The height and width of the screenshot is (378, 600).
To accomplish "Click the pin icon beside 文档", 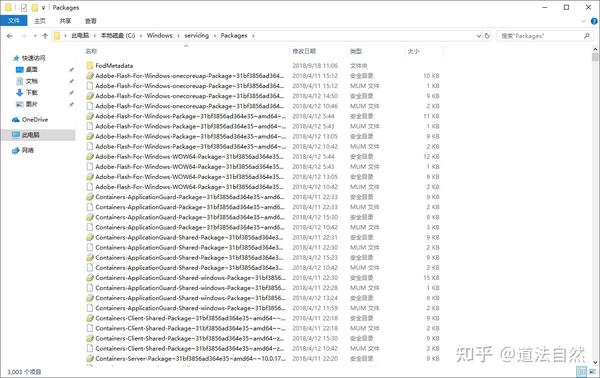I will pos(71,81).
